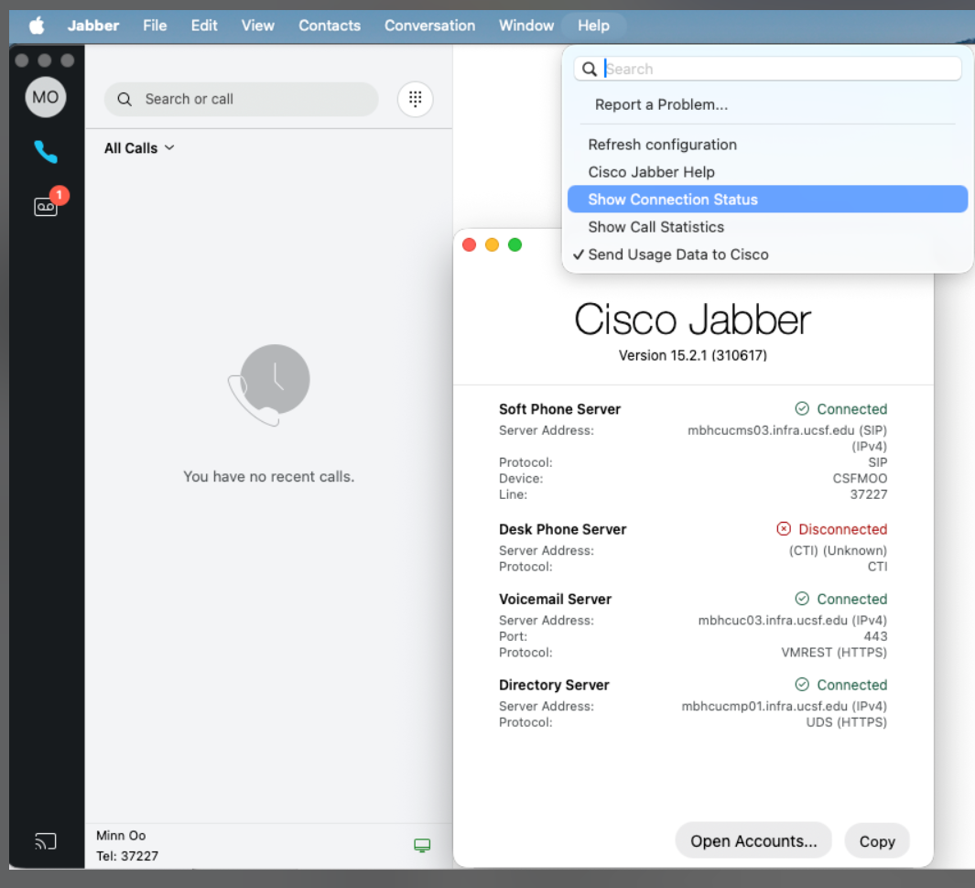Click the You have no recent calls message
The image size is (975, 888).
point(269,476)
